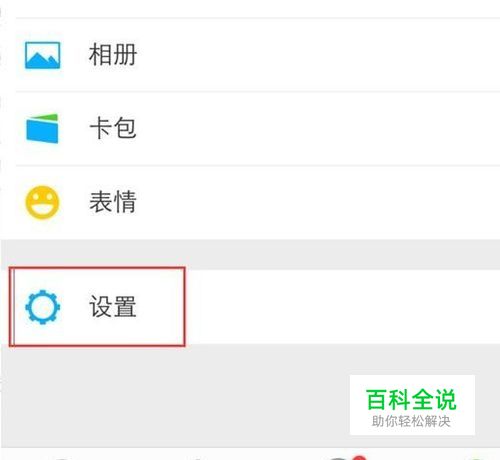
Task: Open the 卡包 menu entry text
Action: point(113,128)
